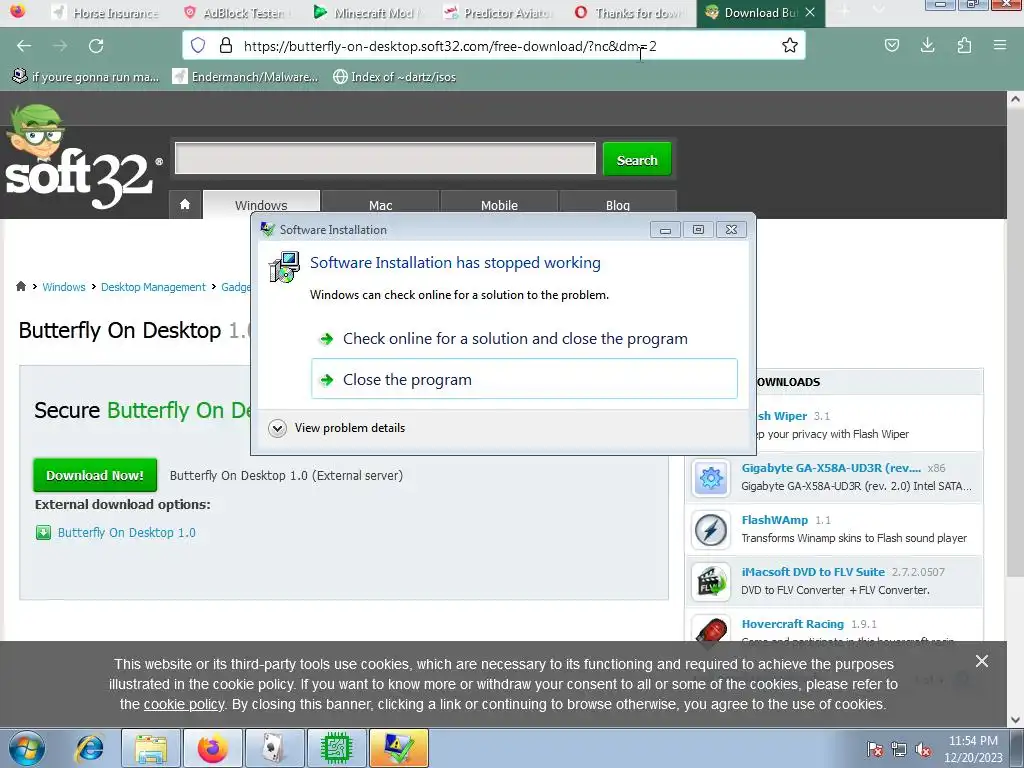The height and width of the screenshot is (768, 1024).
Task: Open the Gigabyte GA-X58A-UD3R link
Action: click(831, 468)
